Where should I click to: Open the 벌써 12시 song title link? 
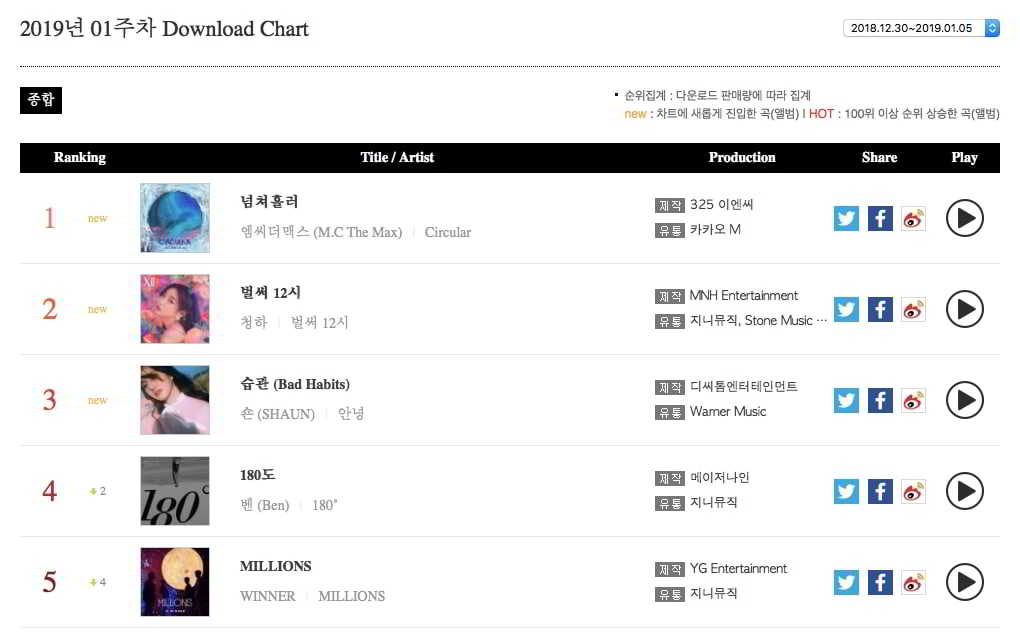271,293
